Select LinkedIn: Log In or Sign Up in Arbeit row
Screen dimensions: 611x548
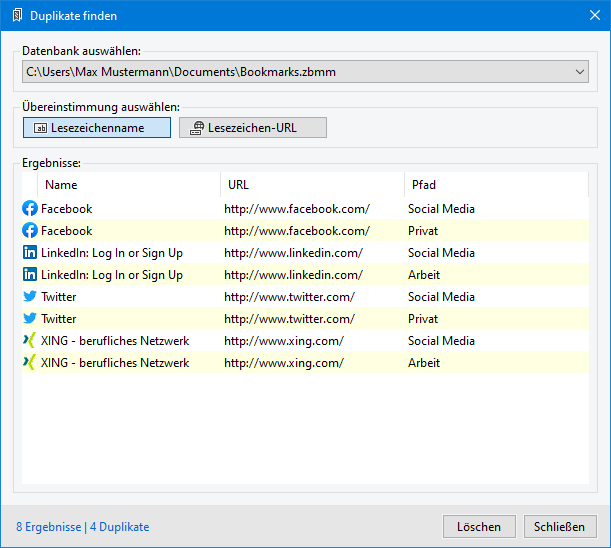pos(112,275)
